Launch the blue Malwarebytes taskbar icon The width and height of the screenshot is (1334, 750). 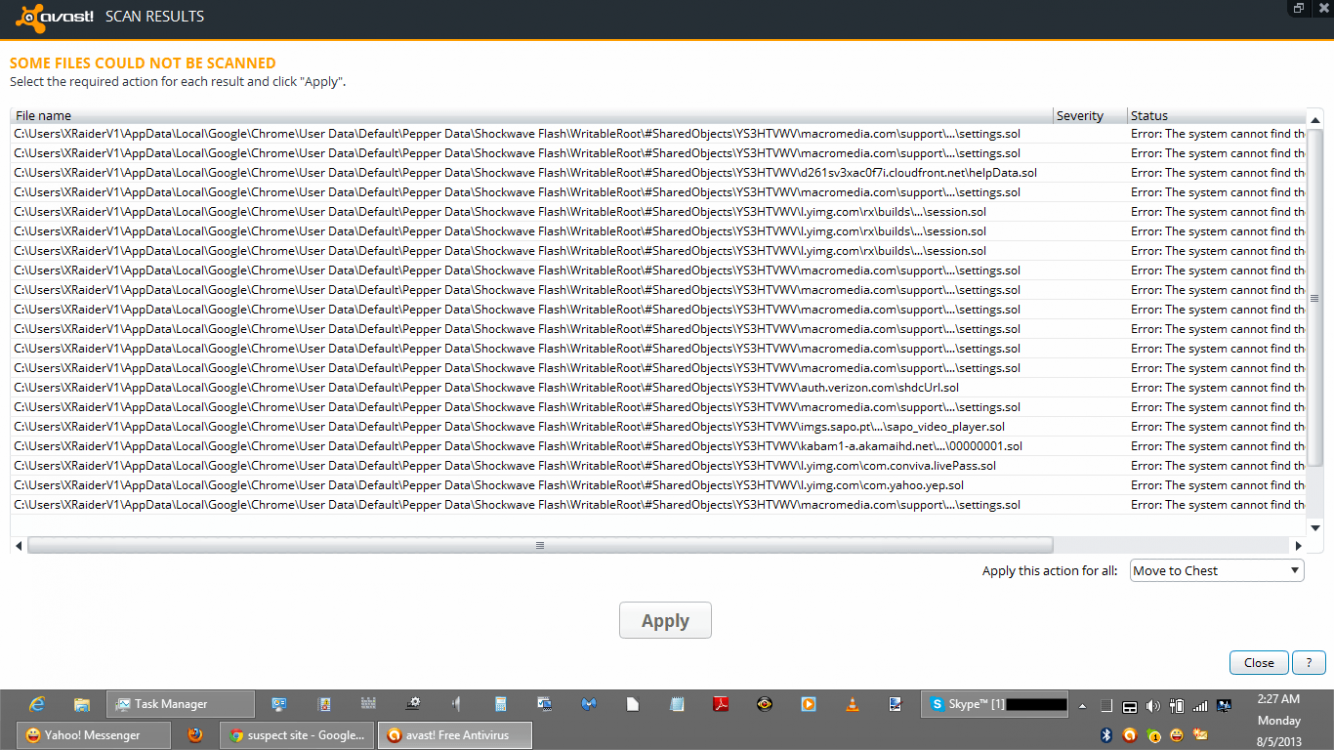click(589, 704)
